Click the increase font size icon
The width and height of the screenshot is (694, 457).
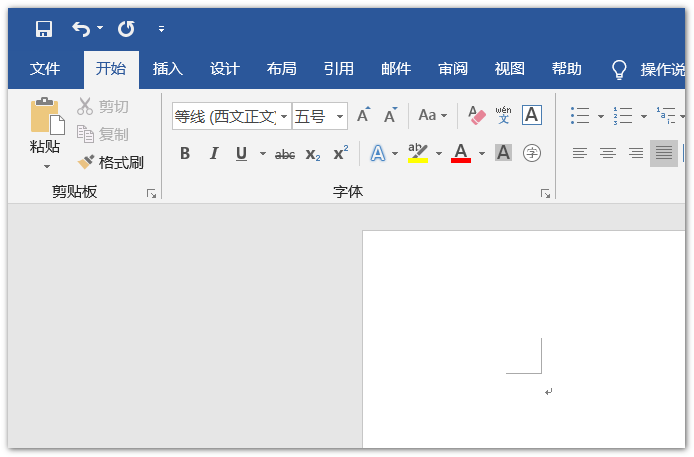coord(363,115)
